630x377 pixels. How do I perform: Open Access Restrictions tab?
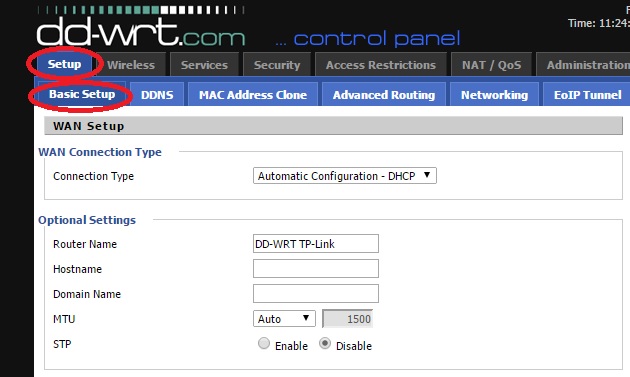[x=381, y=65]
